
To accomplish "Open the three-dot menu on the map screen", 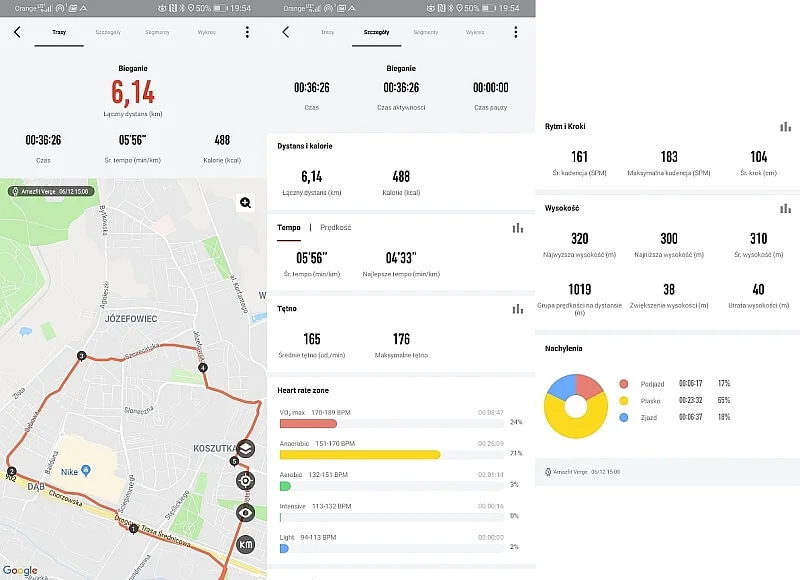I will pyautogui.click(x=247, y=32).
